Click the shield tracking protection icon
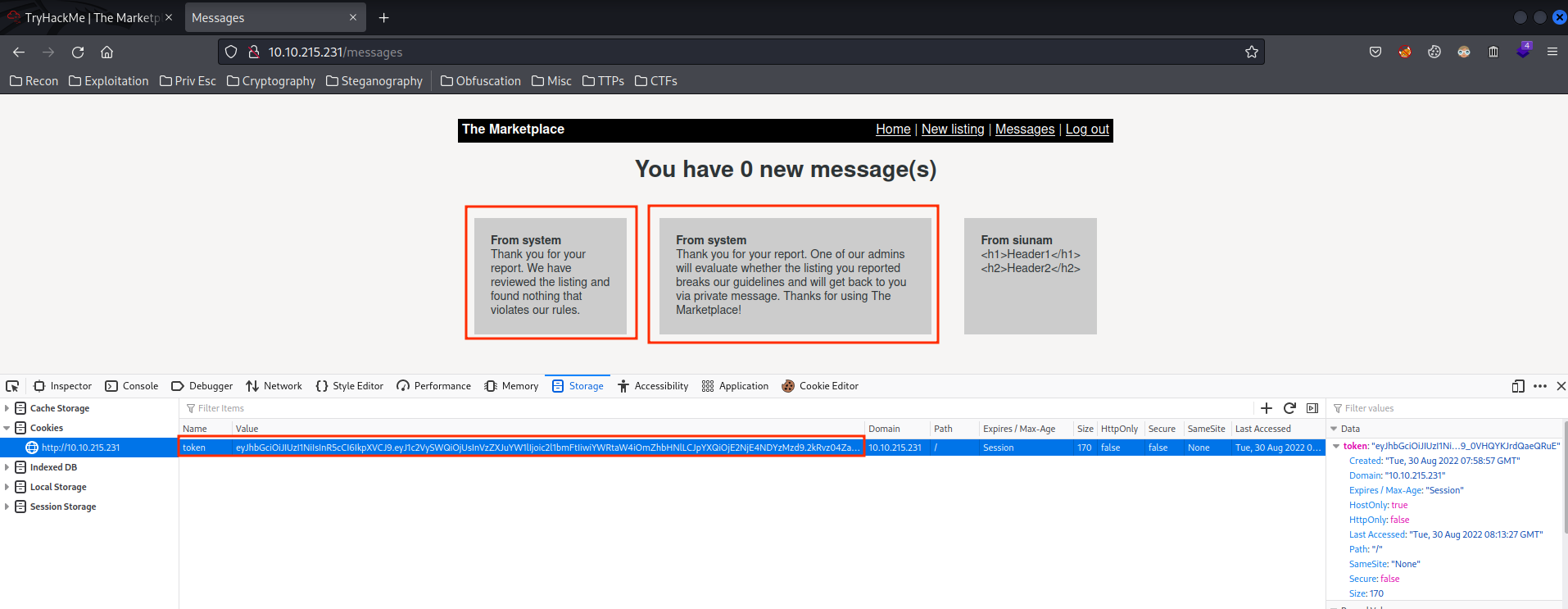1568x609 pixels. click(231, 52)
